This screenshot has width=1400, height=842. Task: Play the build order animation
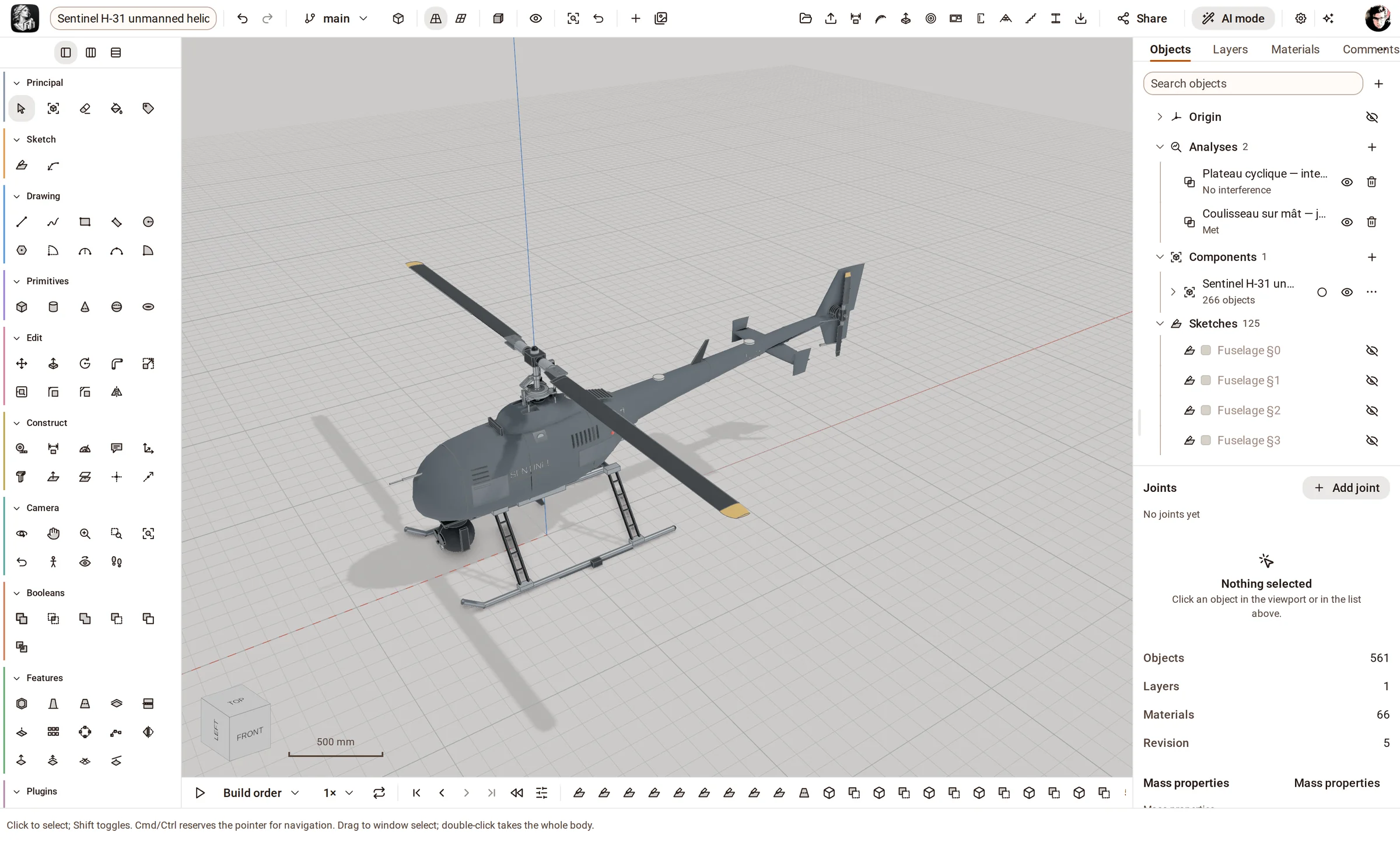200,793
